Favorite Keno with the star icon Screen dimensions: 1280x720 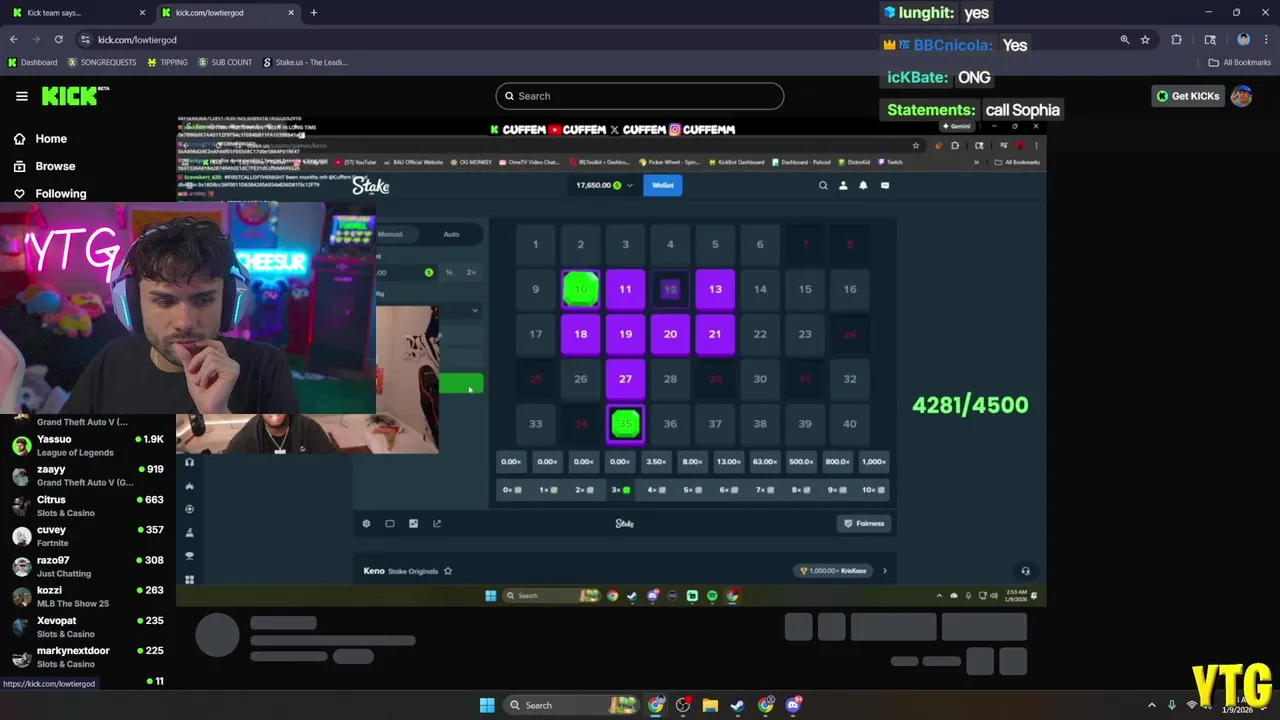coord(448,571)
